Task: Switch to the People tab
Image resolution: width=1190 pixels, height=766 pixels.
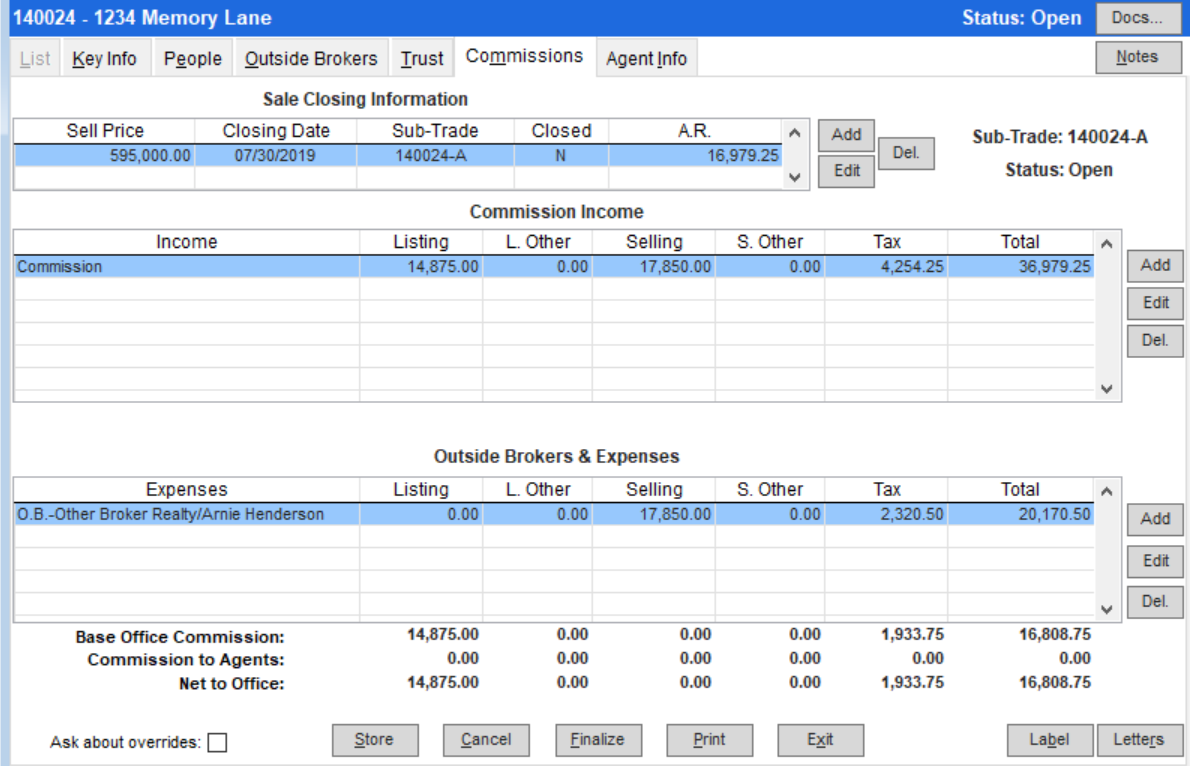Action: coord(192,58)
